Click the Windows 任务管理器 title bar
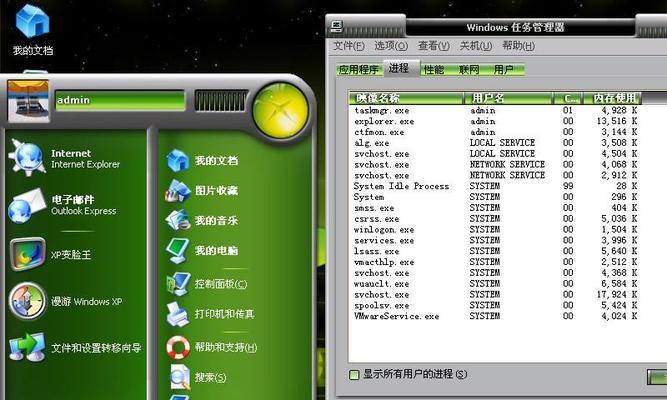Viewport: 667px width, 400px height. click(x=516, y=28)
